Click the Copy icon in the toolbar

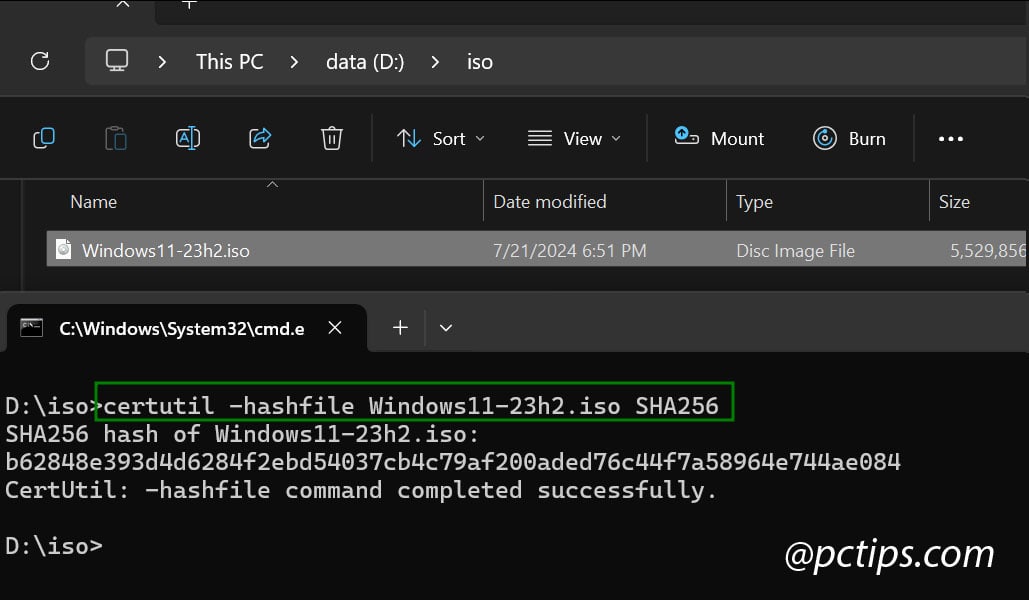tap(44, 138)
